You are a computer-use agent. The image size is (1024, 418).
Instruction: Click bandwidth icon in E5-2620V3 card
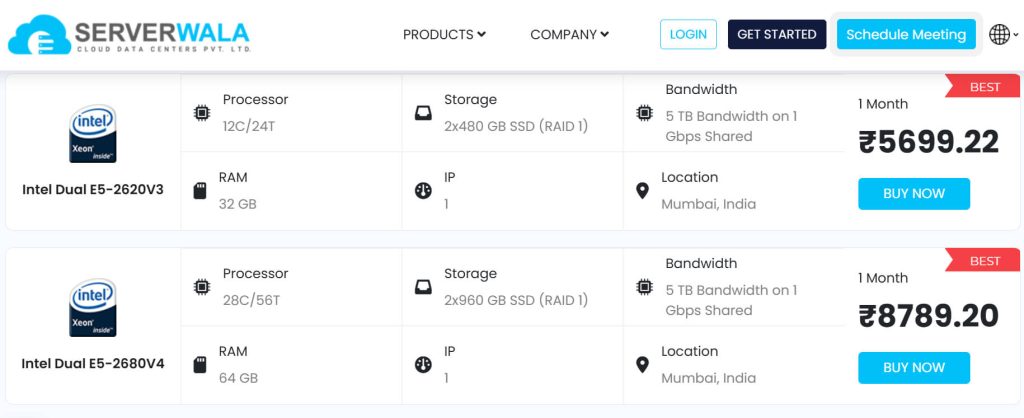click(x=645, y=113)
